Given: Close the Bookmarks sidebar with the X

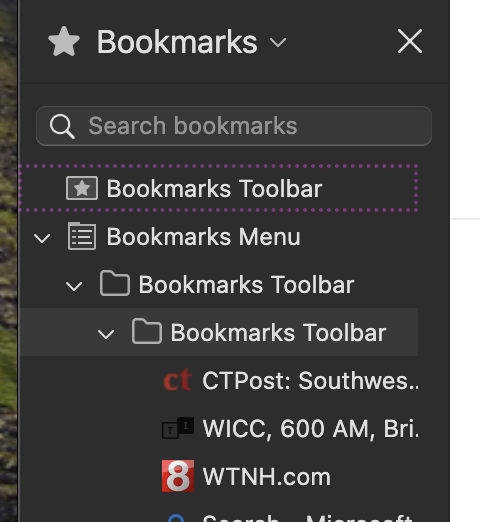Looking at the screenshot, I should point(410,41).
